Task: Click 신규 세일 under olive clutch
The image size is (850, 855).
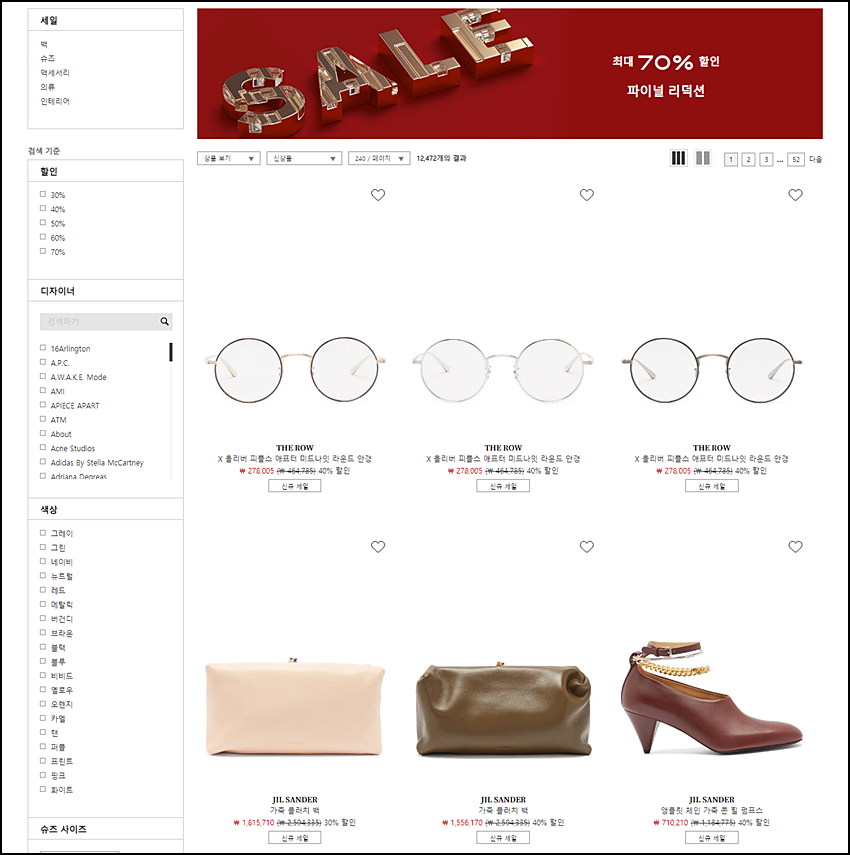Action: [x=503, y=838]
